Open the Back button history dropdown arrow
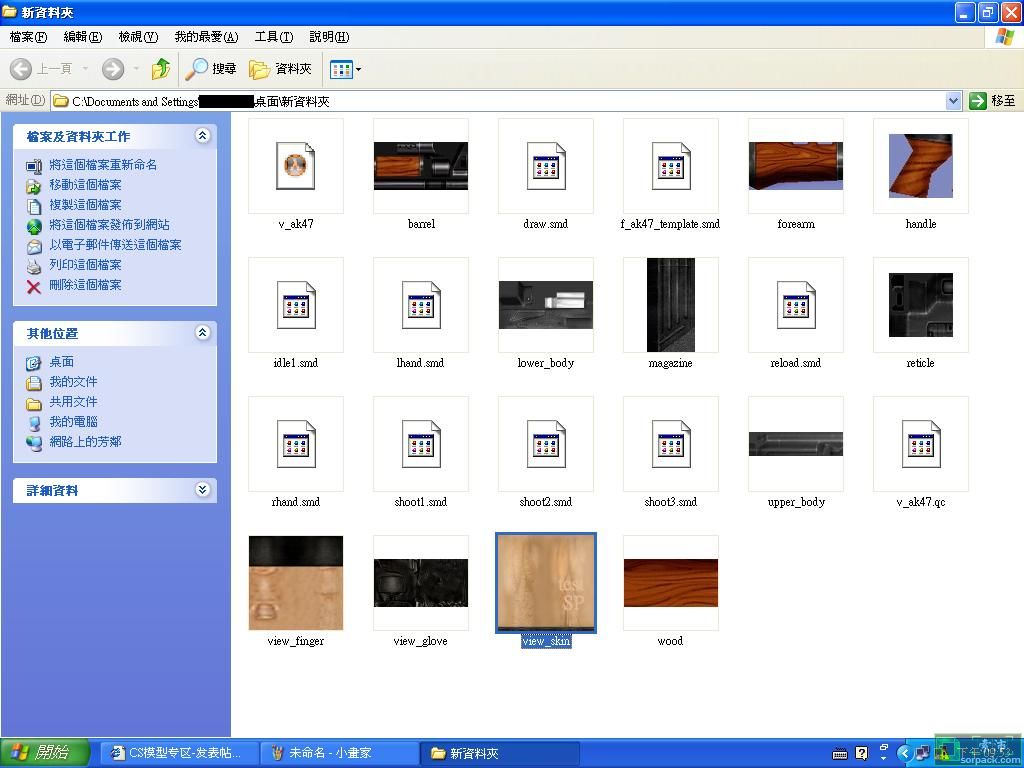The image size is (1024, 768). pos(85,69)
